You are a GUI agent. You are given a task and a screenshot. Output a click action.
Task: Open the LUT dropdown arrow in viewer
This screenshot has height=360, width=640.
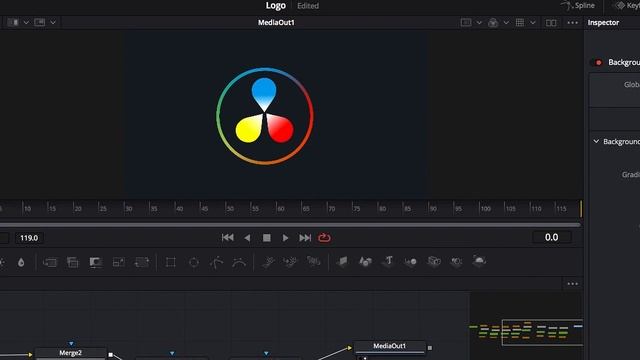point(506,22)
